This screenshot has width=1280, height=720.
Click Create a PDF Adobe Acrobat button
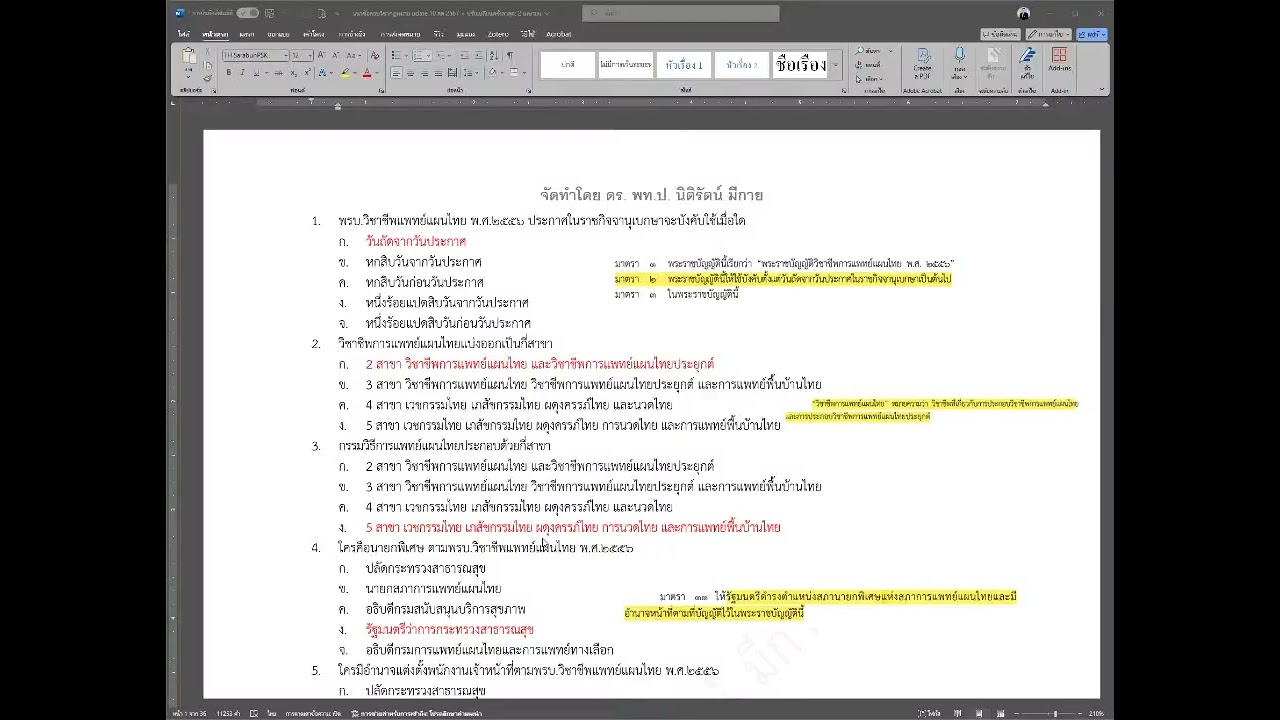point(922,64)
